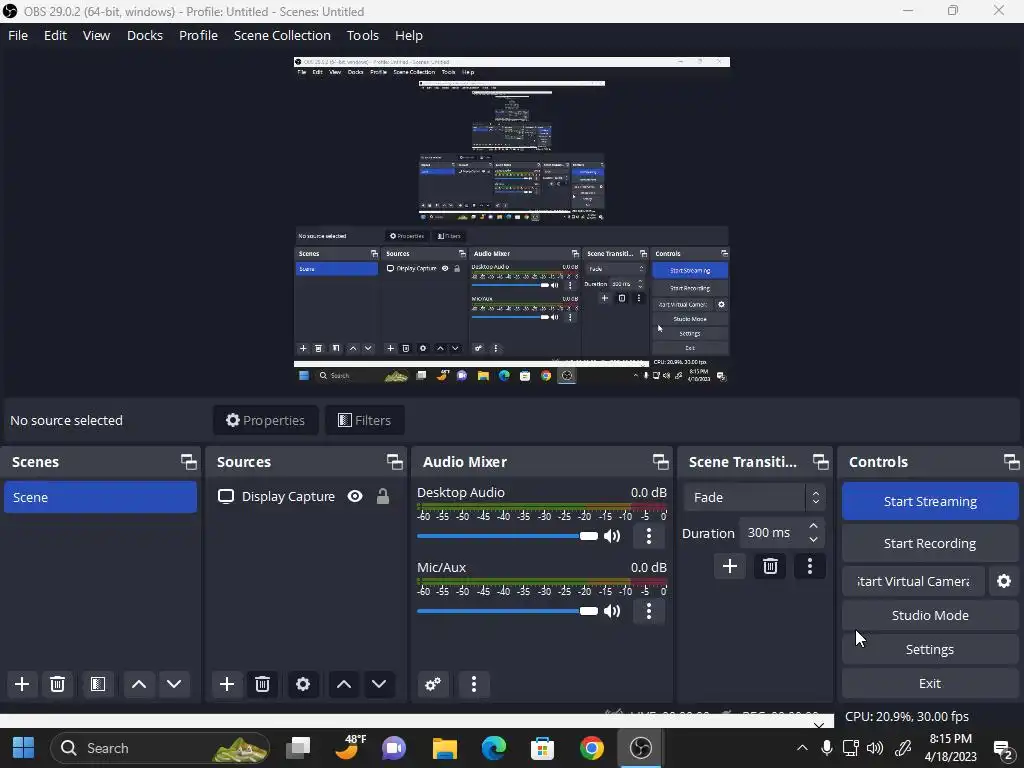Click Start Virtual Camera button
The image size is (1024, 768).
point(913,581)
